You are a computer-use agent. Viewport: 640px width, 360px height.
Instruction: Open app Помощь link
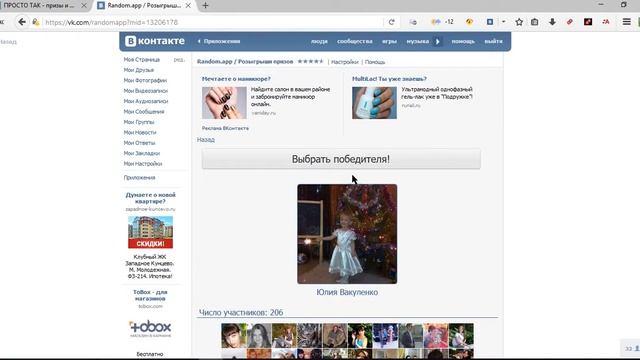coord(375,62)
